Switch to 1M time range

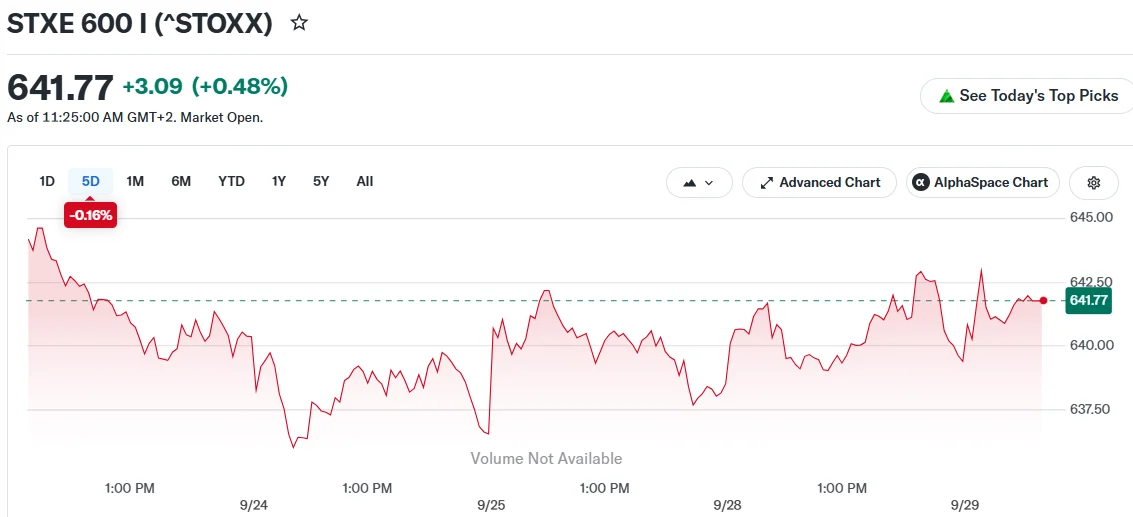135,181
